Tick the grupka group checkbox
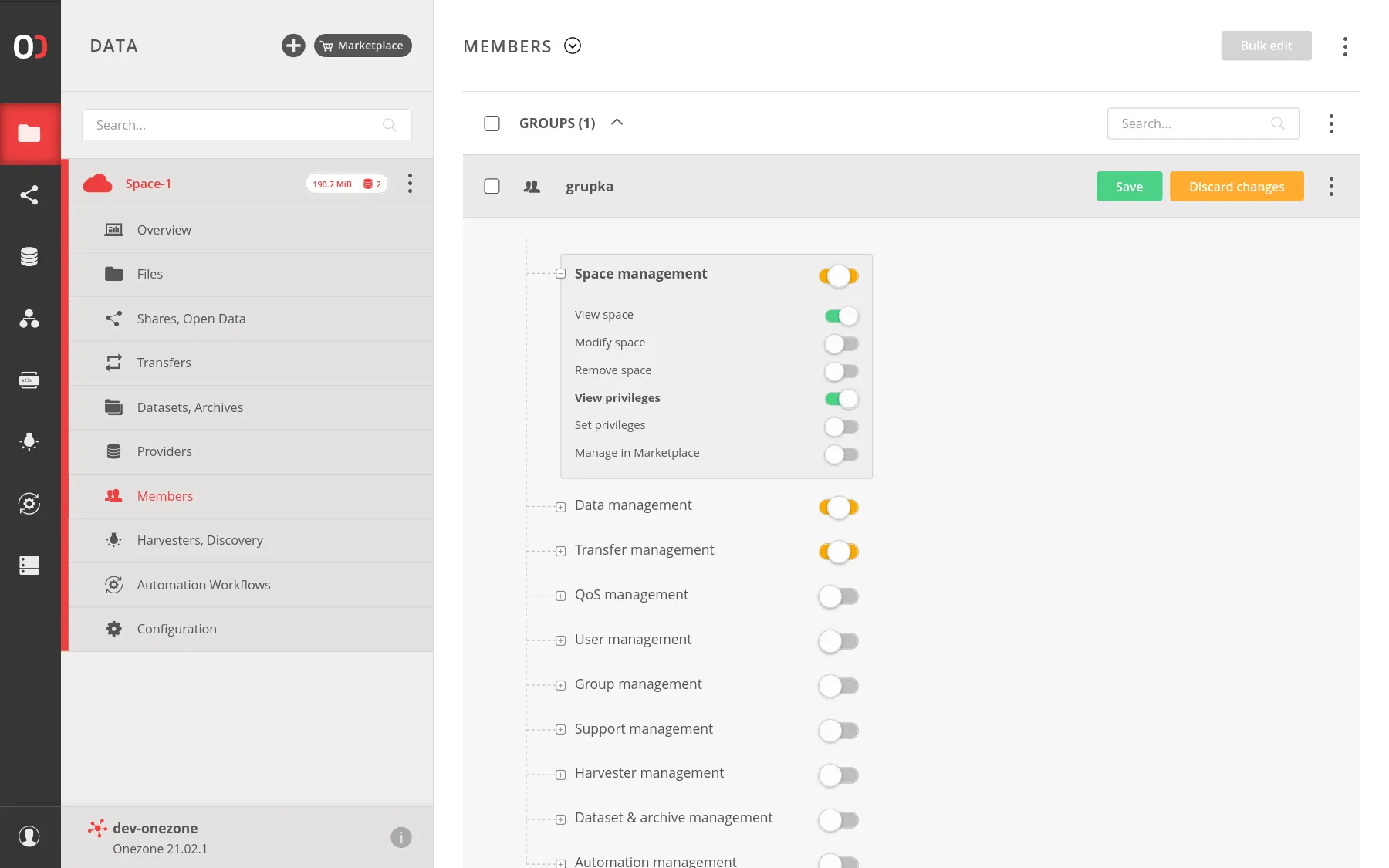The image size is (1389, 868). tap(492, 187)
